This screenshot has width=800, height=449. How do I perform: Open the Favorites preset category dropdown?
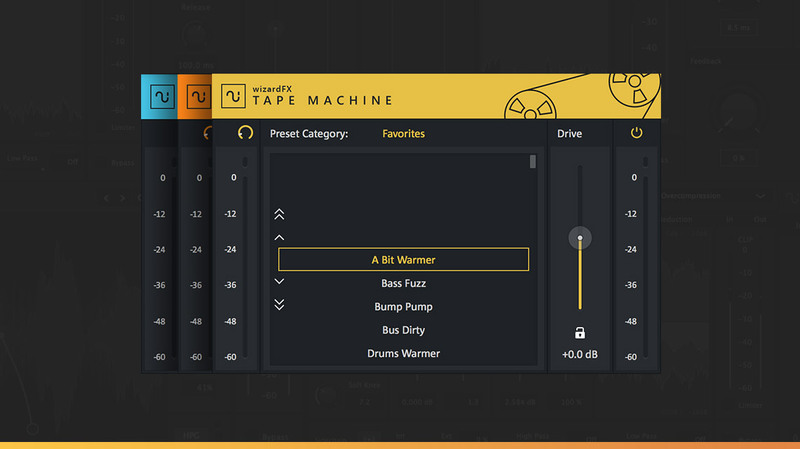tap(403, 133)
